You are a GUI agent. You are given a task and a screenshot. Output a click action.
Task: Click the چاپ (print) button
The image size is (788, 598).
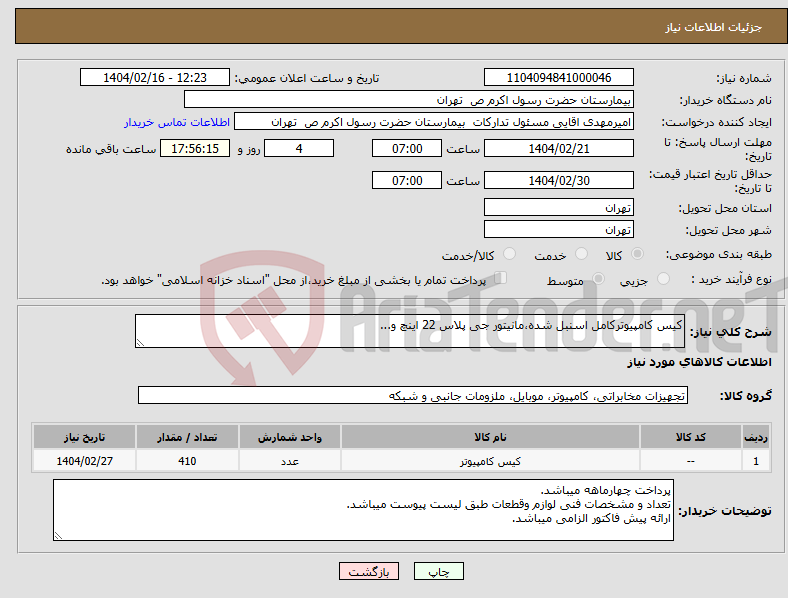pos(438,571)
